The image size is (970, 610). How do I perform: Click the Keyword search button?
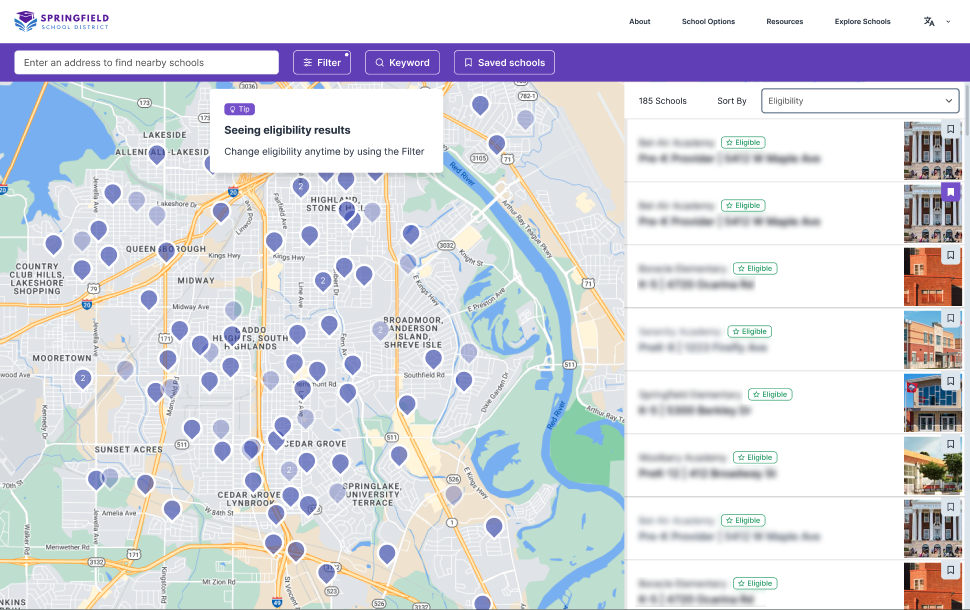(402, 62)
